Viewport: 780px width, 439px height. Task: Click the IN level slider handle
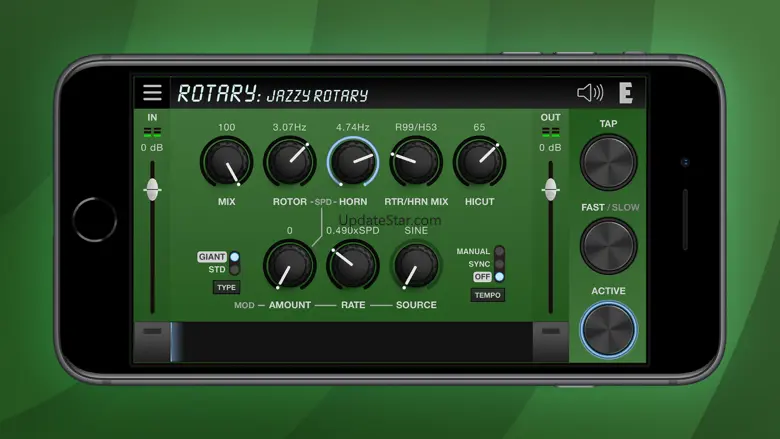[x=152, y=189]
